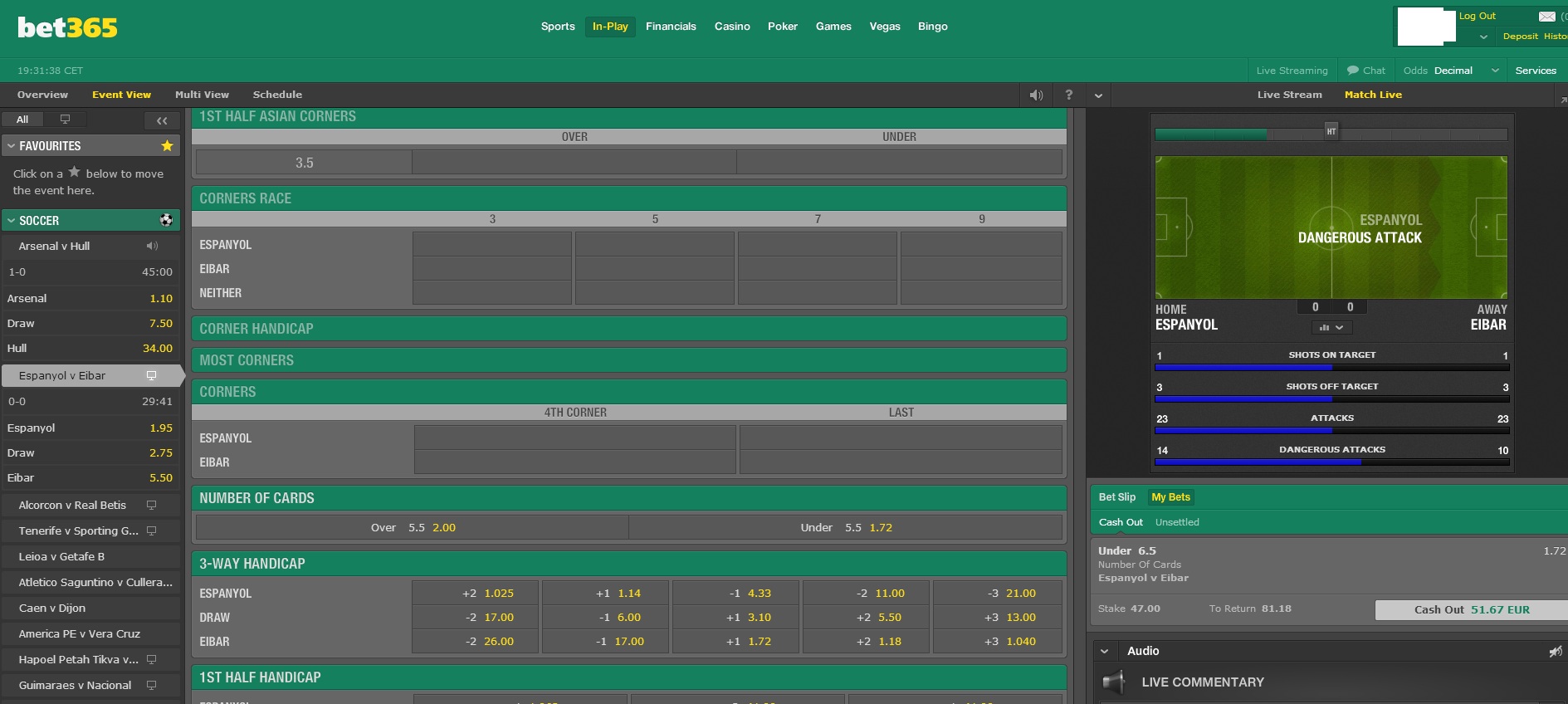Click the pop-out arrow icon beside Match Live

click(x=1563, y=100)
